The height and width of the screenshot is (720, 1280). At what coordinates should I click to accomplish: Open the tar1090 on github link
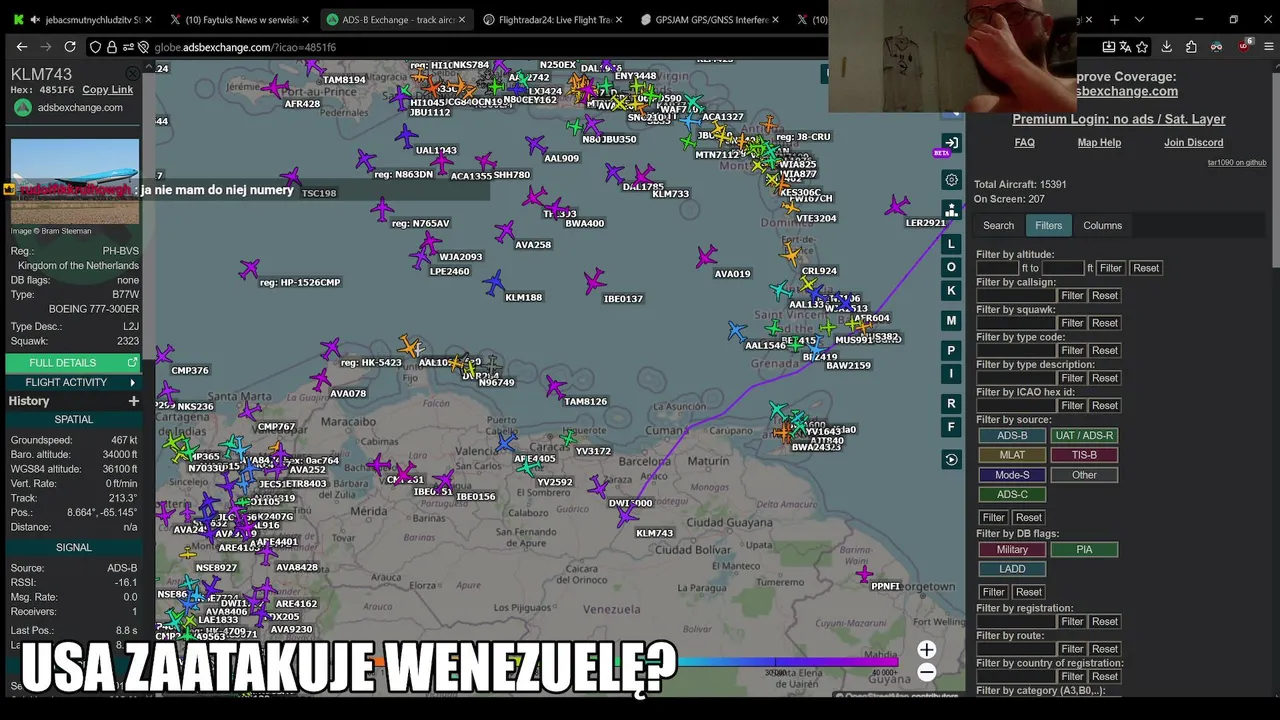tap(1237, 162)
